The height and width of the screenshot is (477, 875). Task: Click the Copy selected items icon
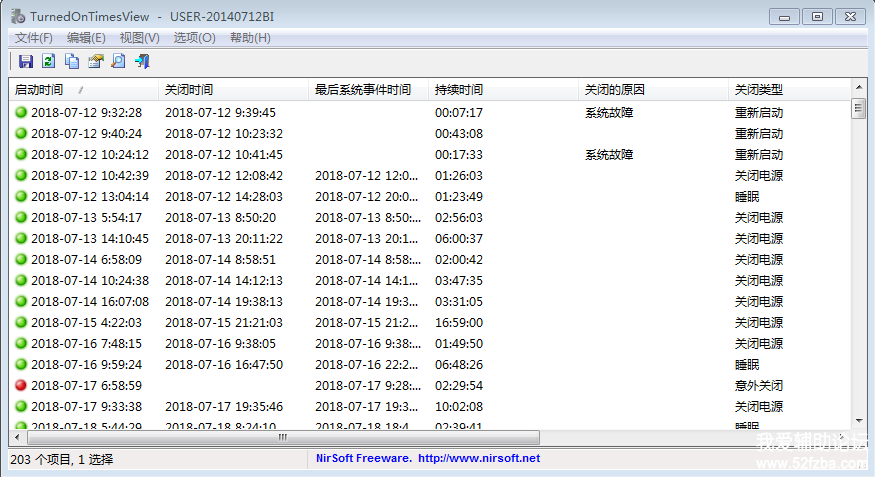pos(72,61)
